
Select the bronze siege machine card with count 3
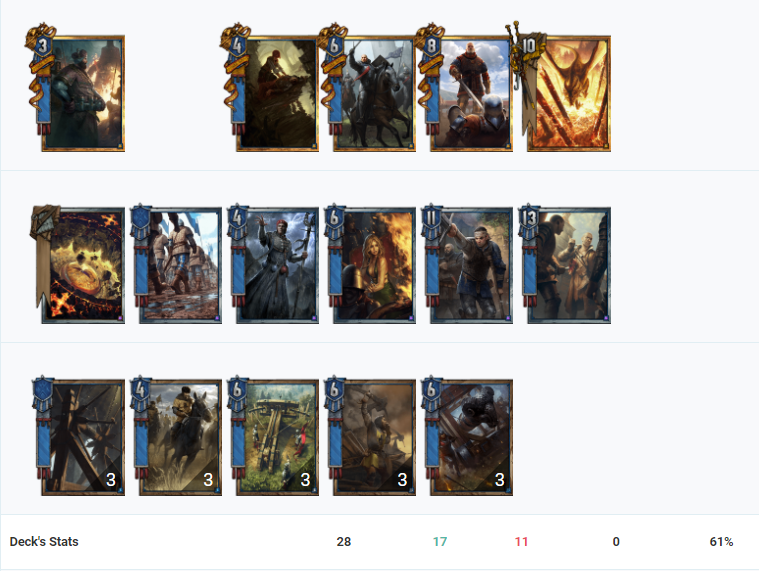[79, 436]
